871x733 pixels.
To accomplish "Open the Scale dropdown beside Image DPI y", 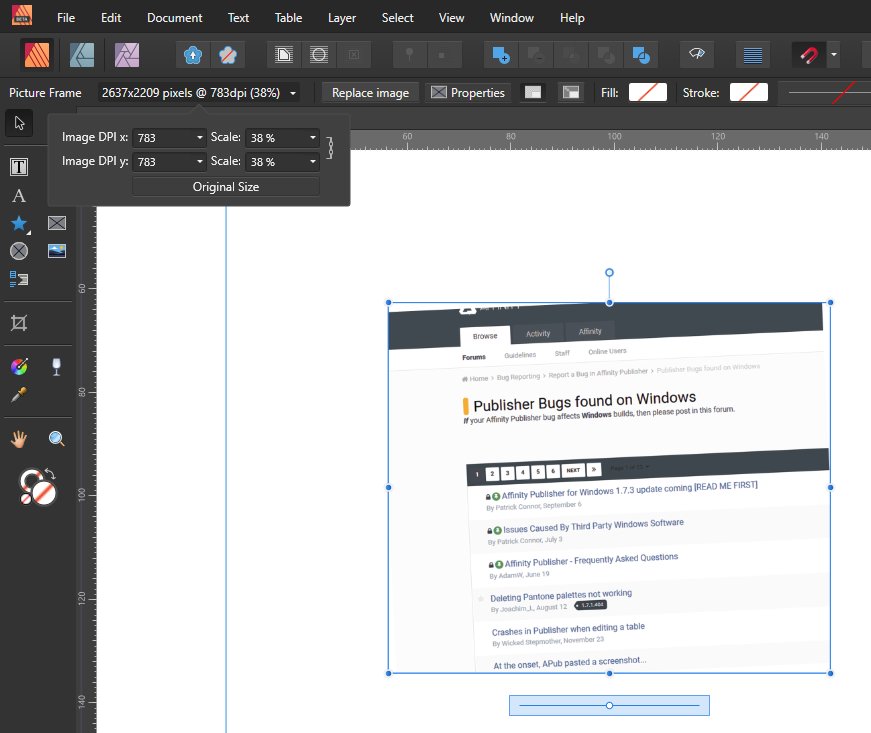I will [313, 162].
